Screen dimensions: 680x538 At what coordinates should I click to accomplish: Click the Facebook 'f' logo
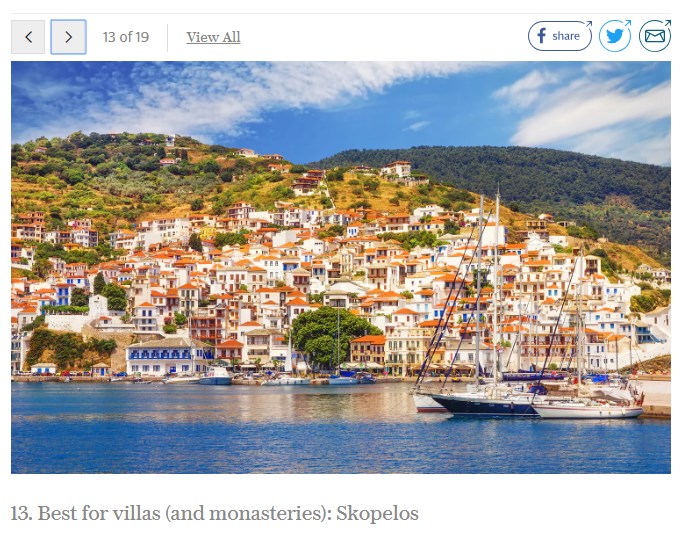point(541,36)
